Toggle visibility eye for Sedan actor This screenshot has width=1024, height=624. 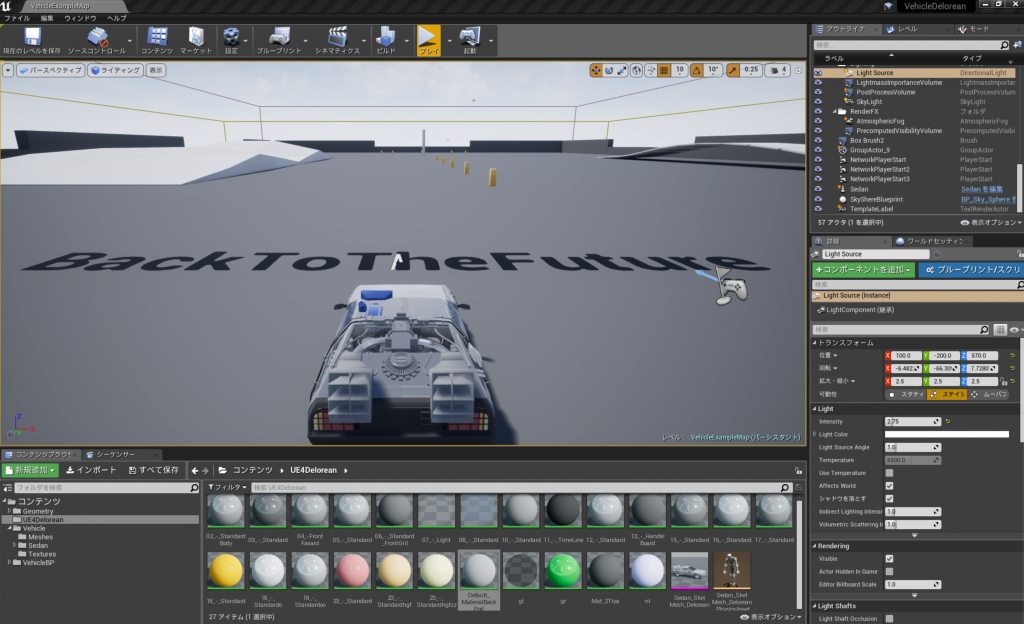tap(818, 189)
